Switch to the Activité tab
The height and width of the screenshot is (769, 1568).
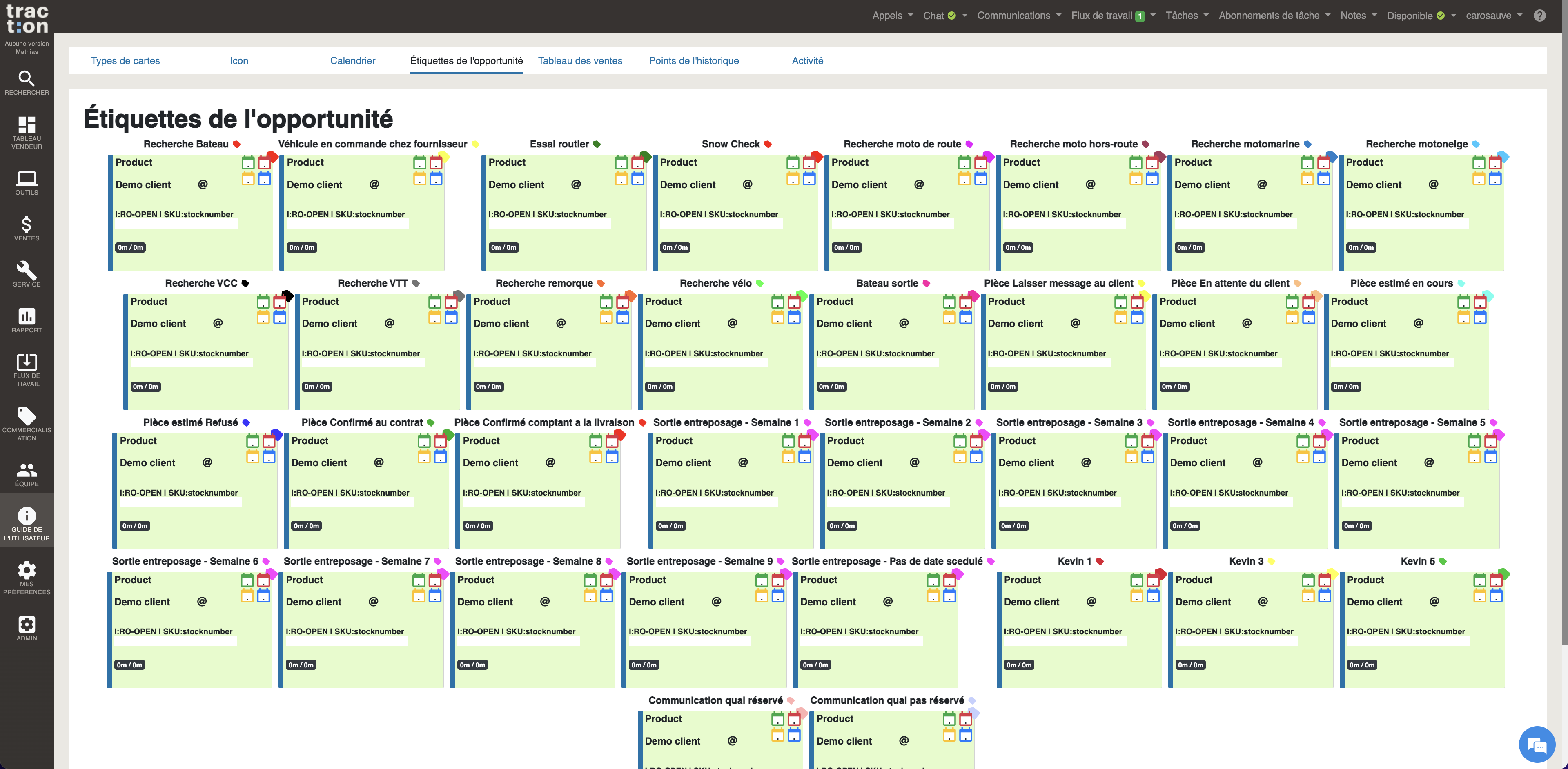(x=808, y=61)
